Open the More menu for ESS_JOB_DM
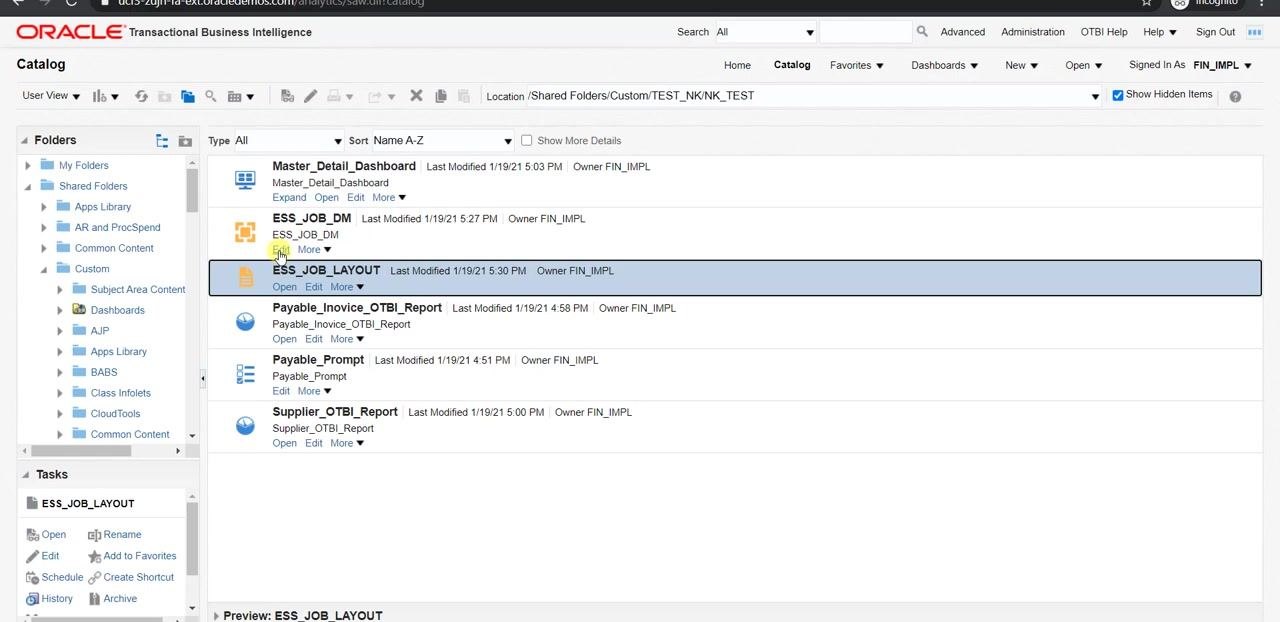1280x622 pixels. click(x=314, y=250)
